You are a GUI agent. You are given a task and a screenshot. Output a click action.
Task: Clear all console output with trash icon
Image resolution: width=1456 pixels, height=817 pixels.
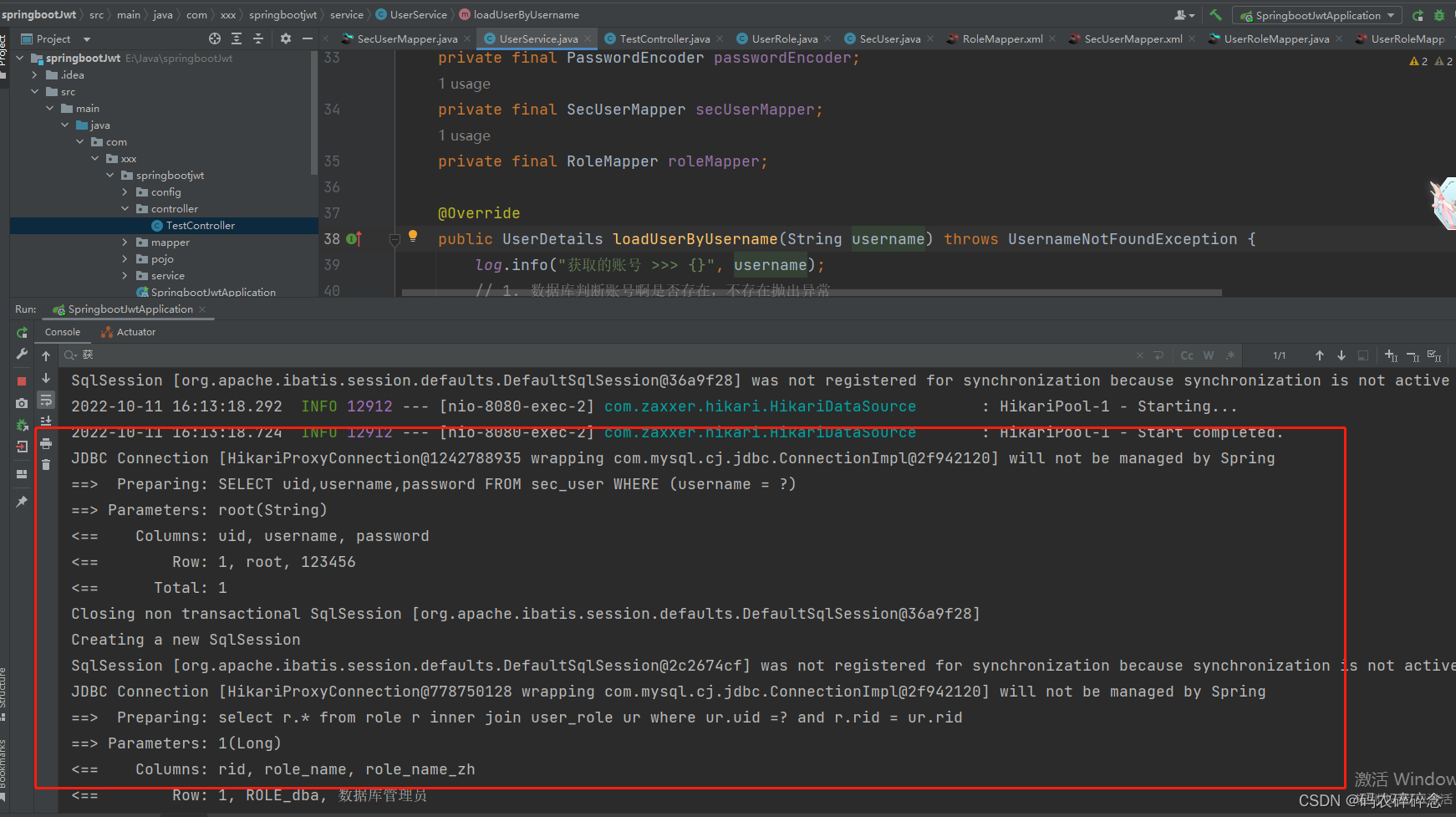(46, 465)
